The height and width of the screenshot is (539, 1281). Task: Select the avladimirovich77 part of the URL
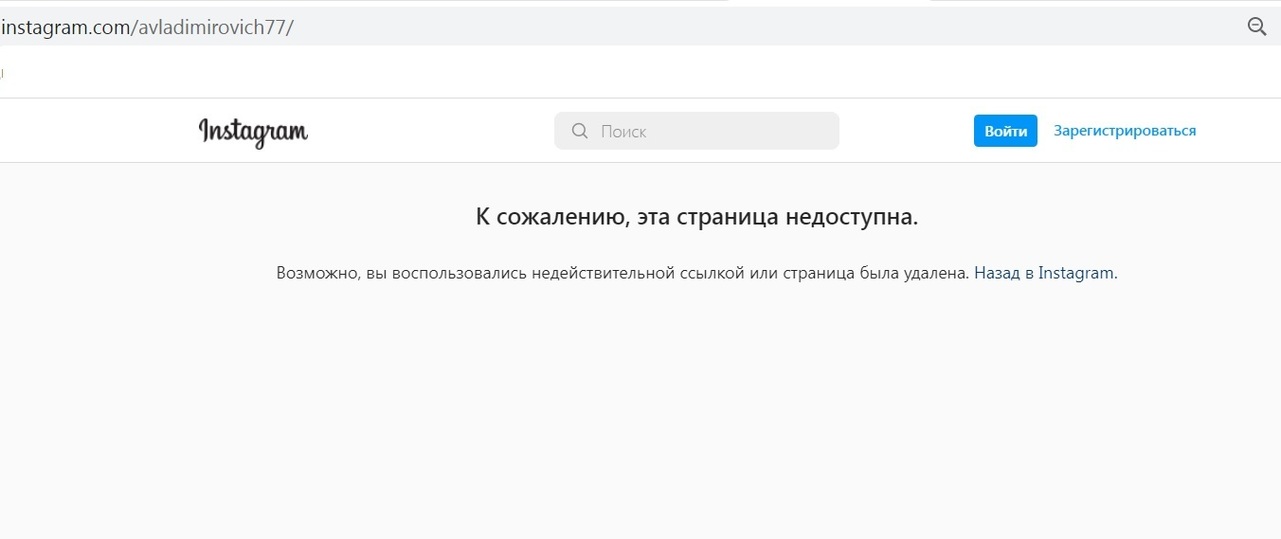[210, 27]
